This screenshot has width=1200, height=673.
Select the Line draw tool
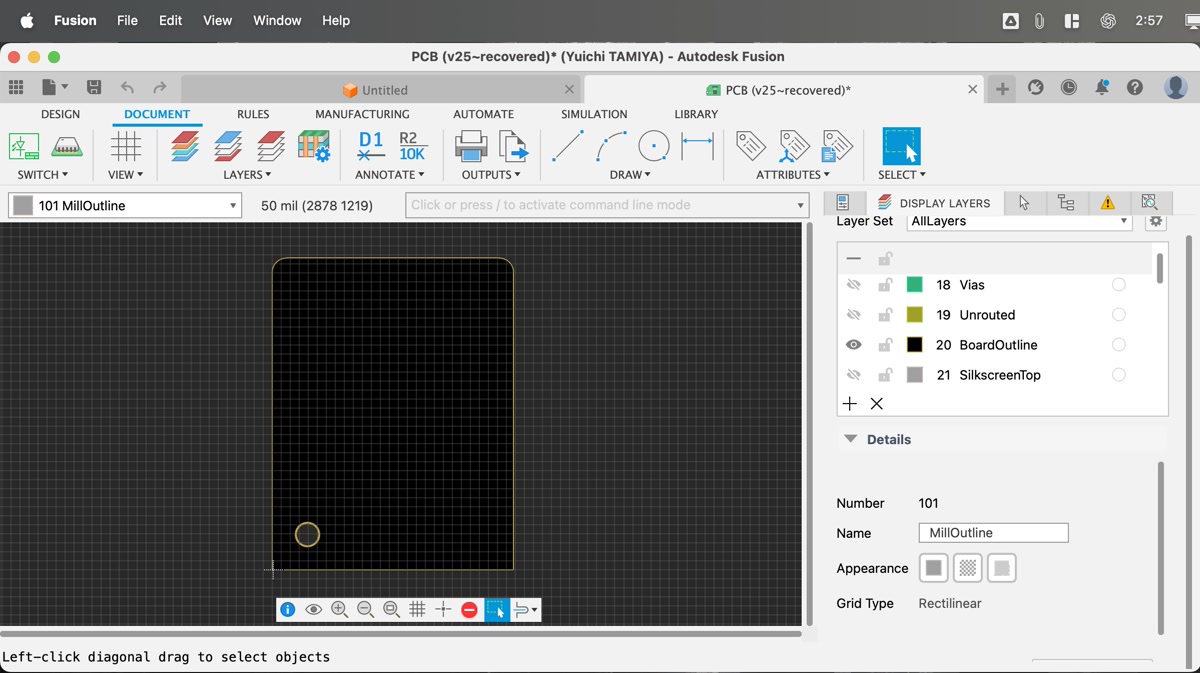567,146
